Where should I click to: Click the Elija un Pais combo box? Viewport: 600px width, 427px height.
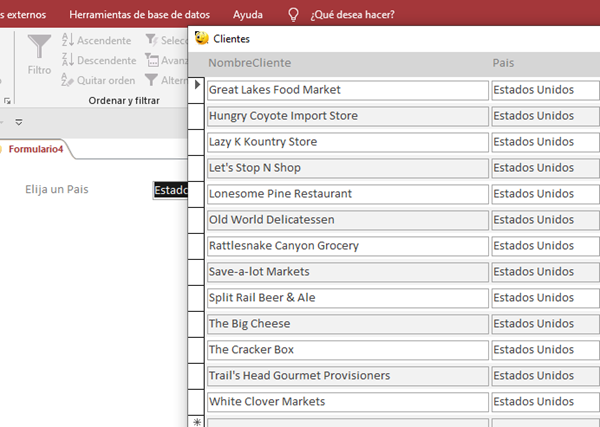170,189
